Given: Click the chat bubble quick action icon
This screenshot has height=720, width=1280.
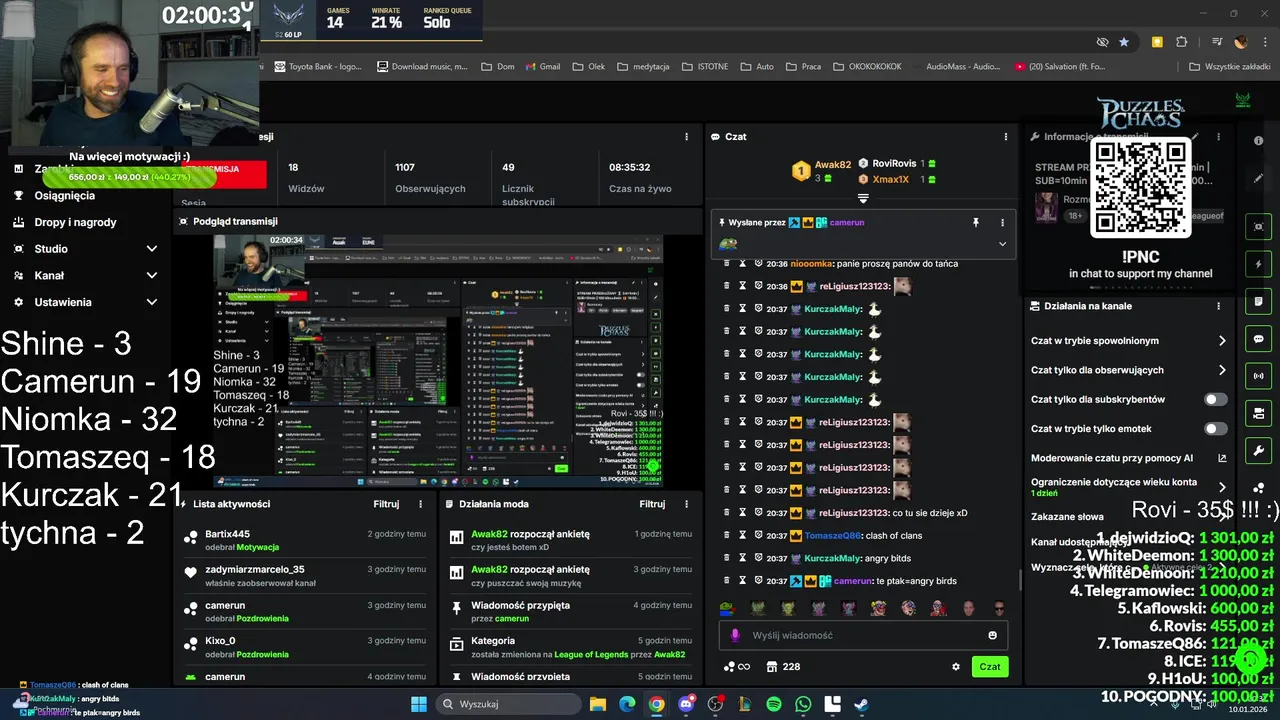Looking at the screenshot, I should click(x=1259, y=339).
